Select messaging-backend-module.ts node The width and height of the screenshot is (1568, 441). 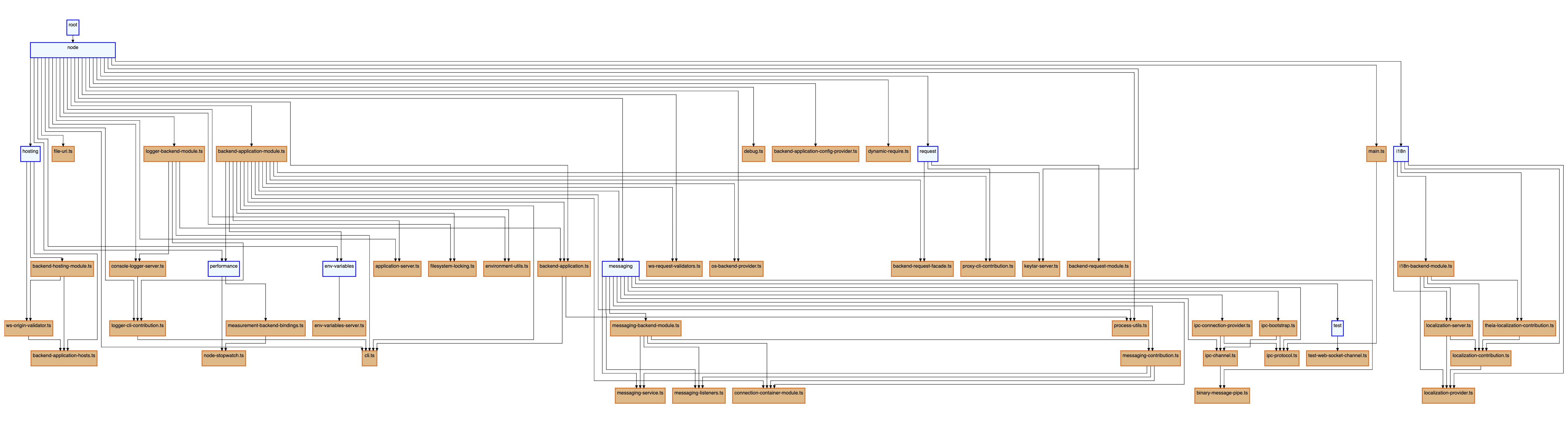[x=645, y=328]
